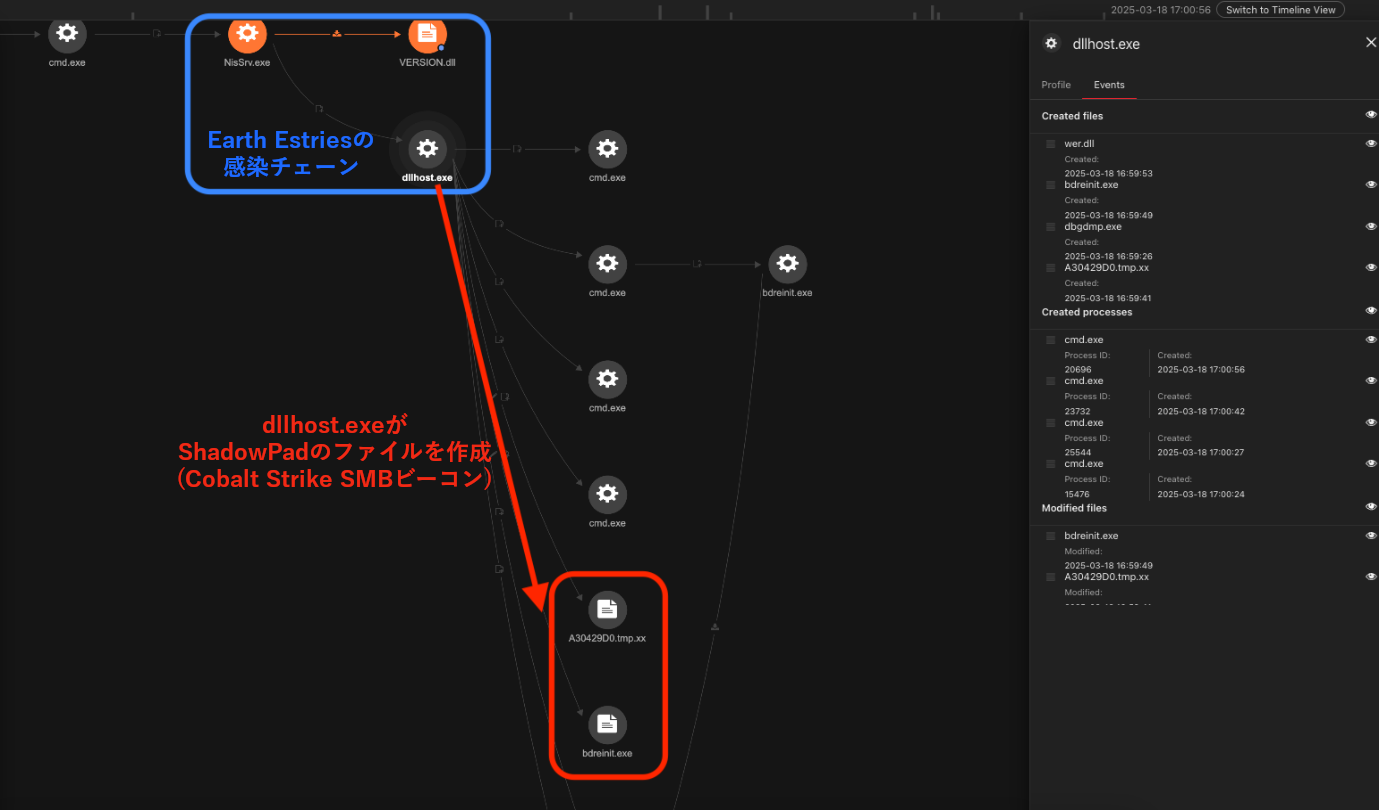Check the box for cmd.exe process 20696
The width and height of the screenshot is (1379, 810).
1050,340
